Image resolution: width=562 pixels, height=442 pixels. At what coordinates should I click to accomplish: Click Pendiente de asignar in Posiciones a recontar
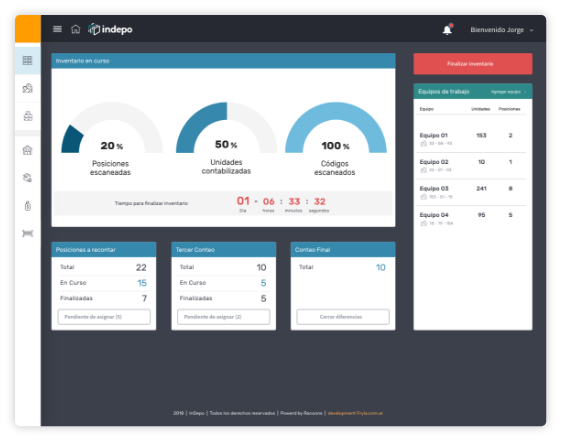(104, 317)
